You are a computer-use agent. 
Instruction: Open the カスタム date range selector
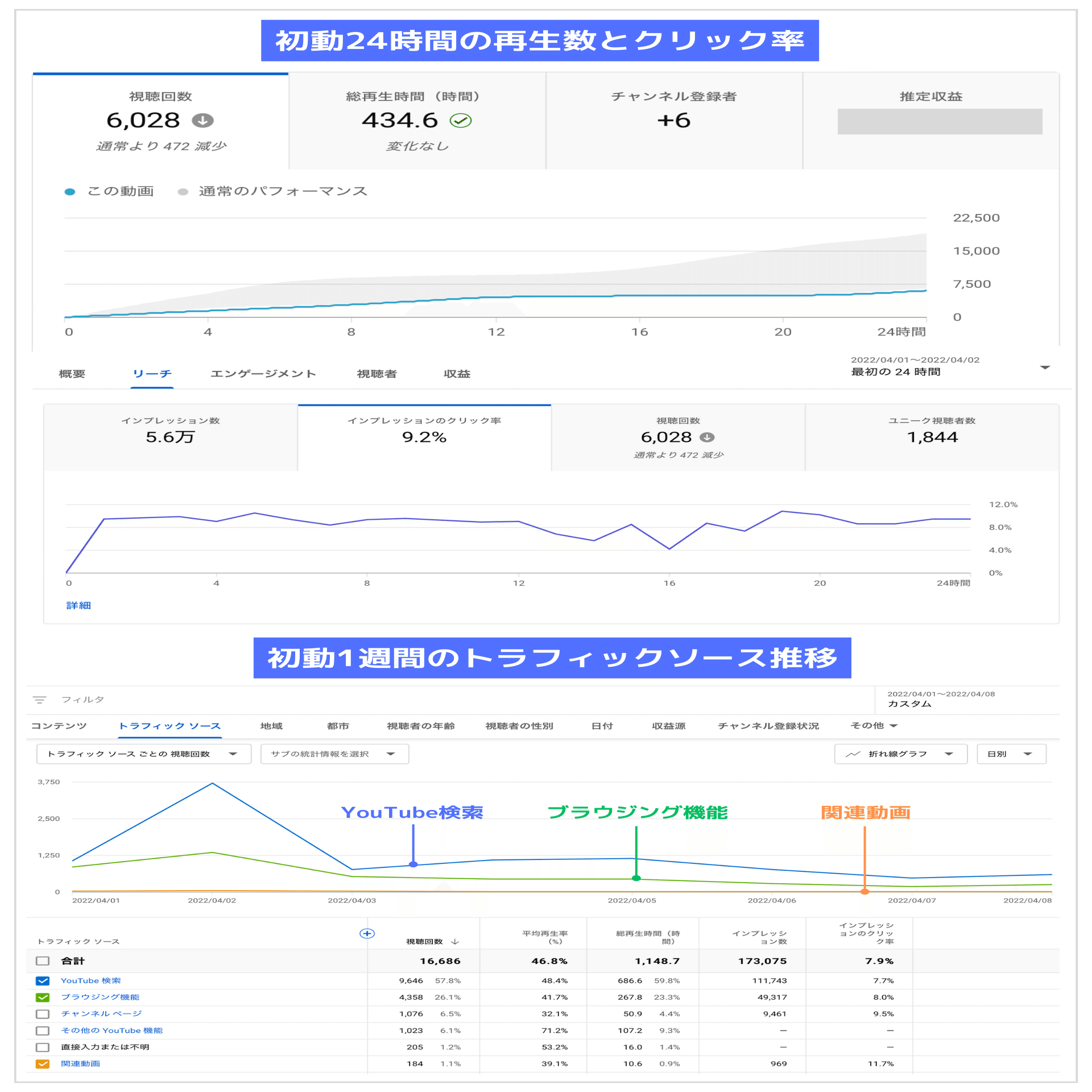(967, 700)
